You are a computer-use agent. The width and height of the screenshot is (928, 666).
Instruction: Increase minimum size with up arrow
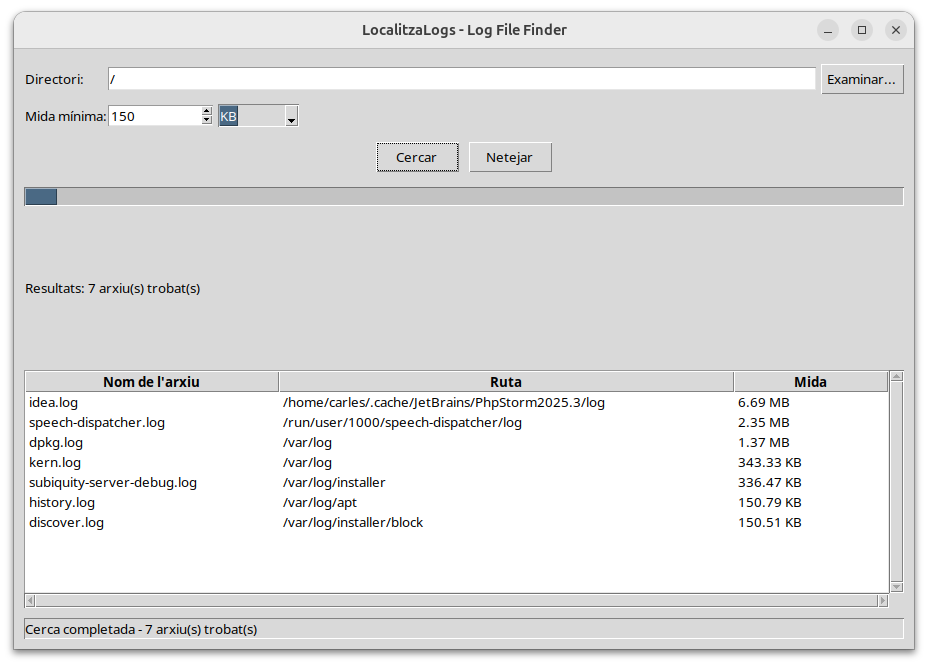(x=207, y=111)
